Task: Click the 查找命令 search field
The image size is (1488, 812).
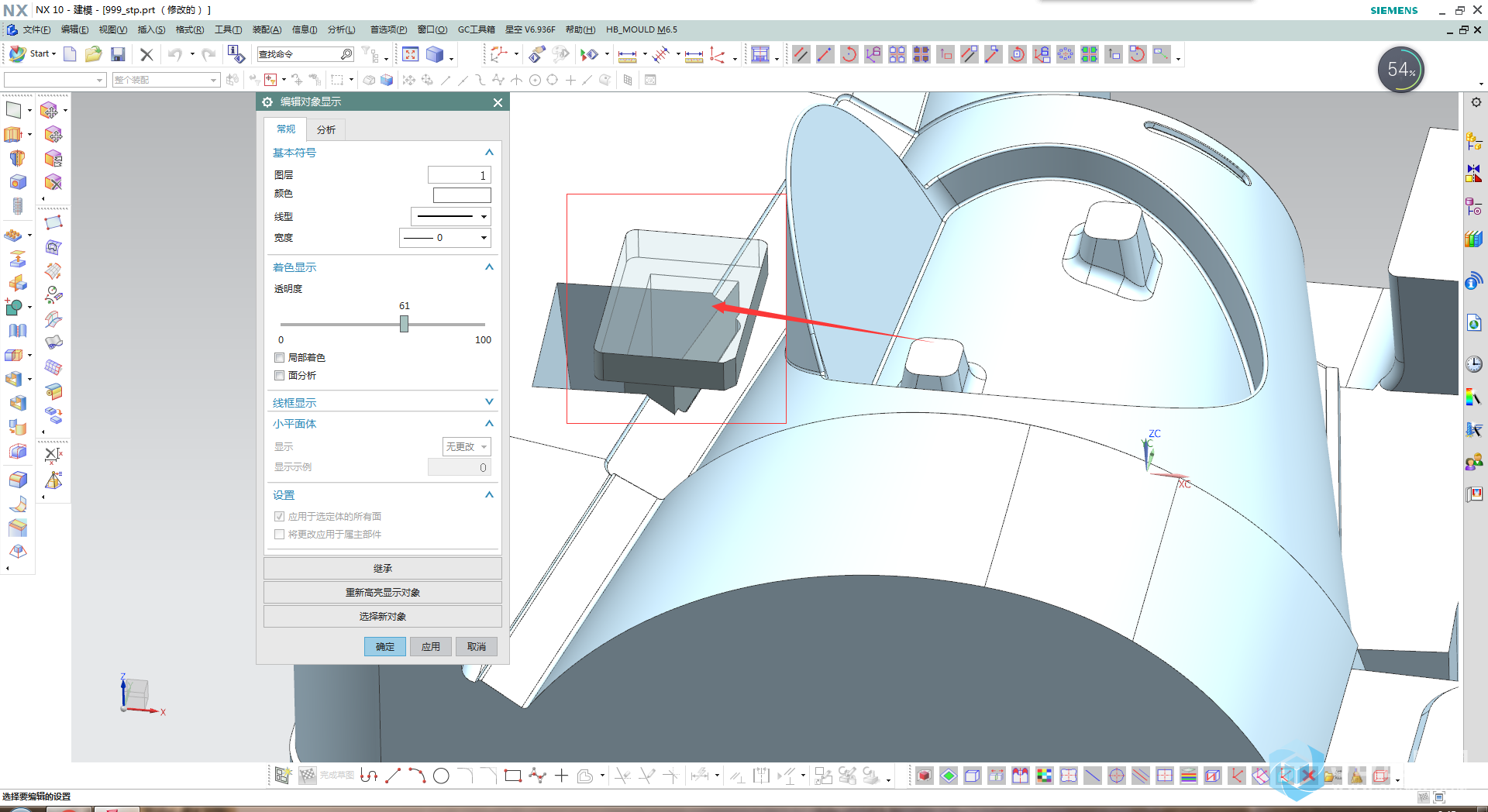Action: pyautogui.click(x=298, y=54)
